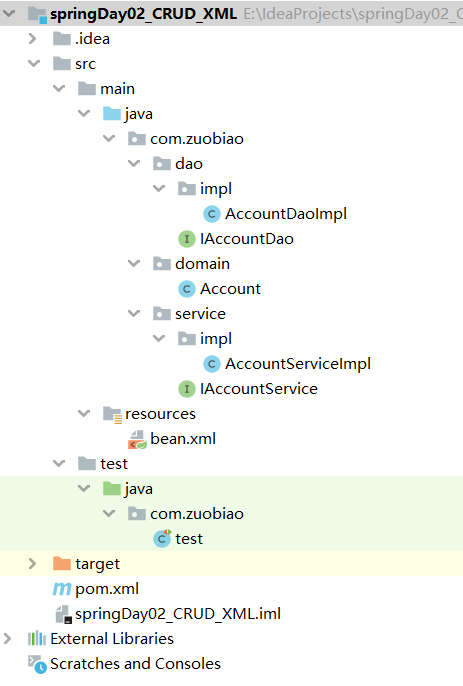Click the test class runnable icon
463x686 pixels.
pyautogui.click(x=162, y=539)
